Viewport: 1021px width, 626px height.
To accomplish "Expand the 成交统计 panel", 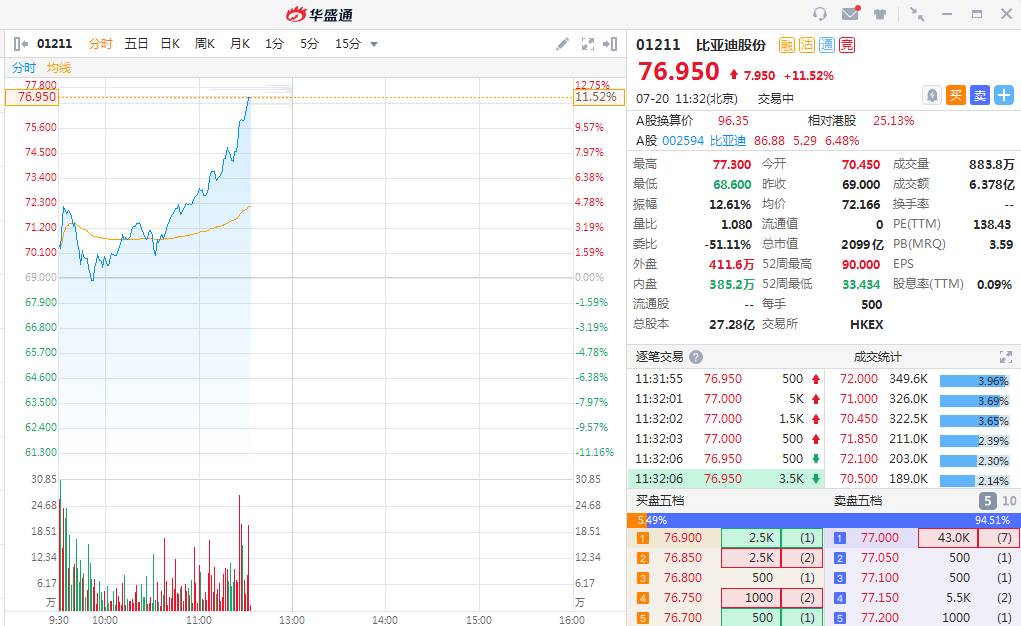I will (1005, 357).
